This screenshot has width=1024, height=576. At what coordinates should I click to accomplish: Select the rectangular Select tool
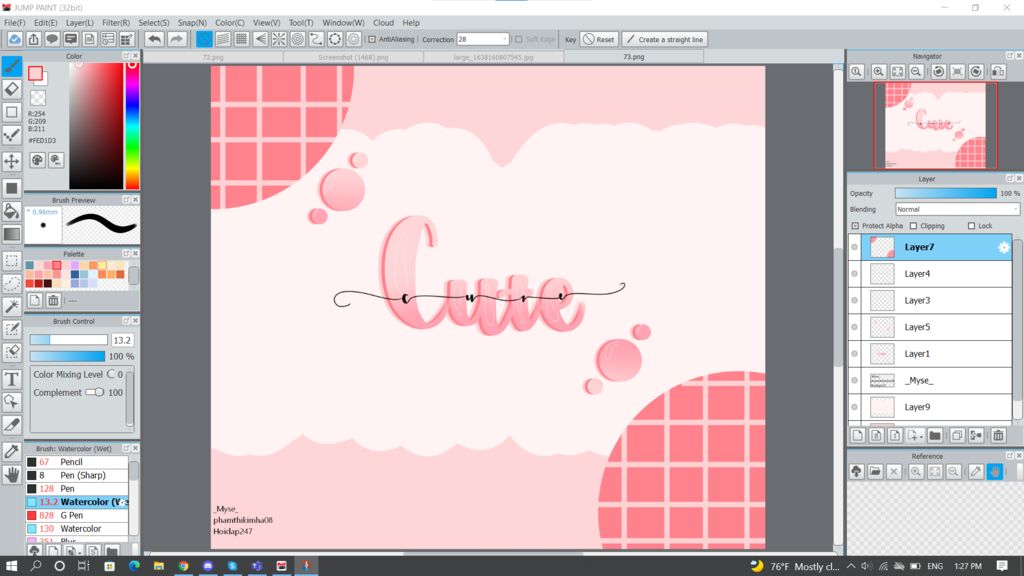pyautogui.click(x=12, y=261)
